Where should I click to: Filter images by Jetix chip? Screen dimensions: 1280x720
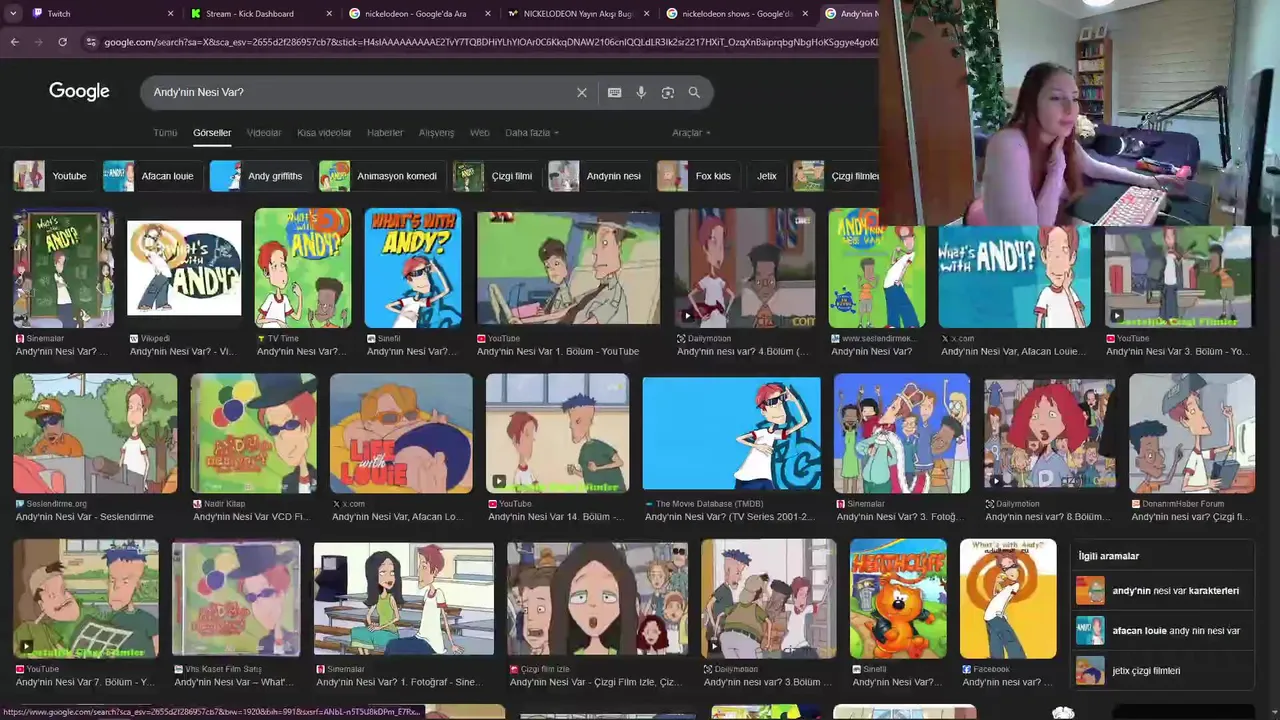click(767, 176)
